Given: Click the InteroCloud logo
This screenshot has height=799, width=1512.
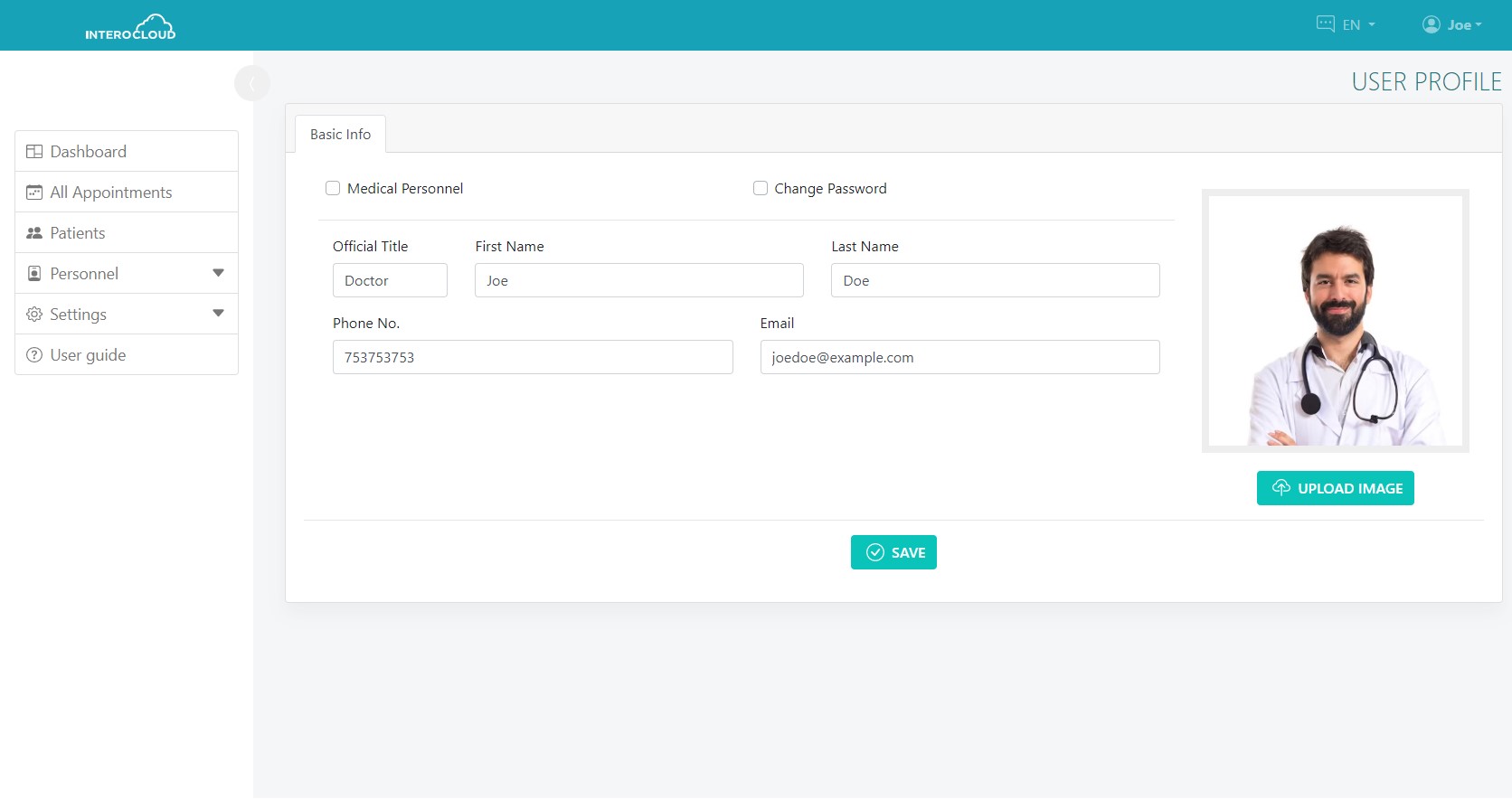Looking at the screenshot, I should 130,27.
